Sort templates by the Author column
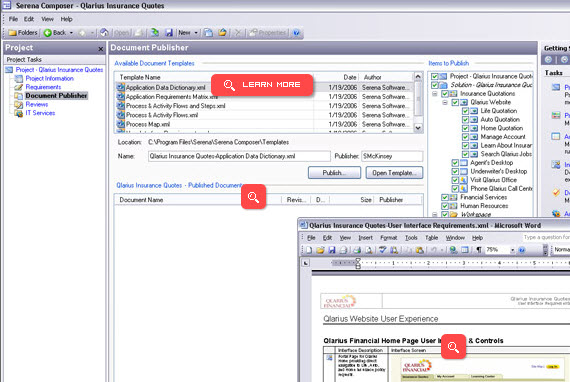570x382 pixels. (x=386, y=77)
